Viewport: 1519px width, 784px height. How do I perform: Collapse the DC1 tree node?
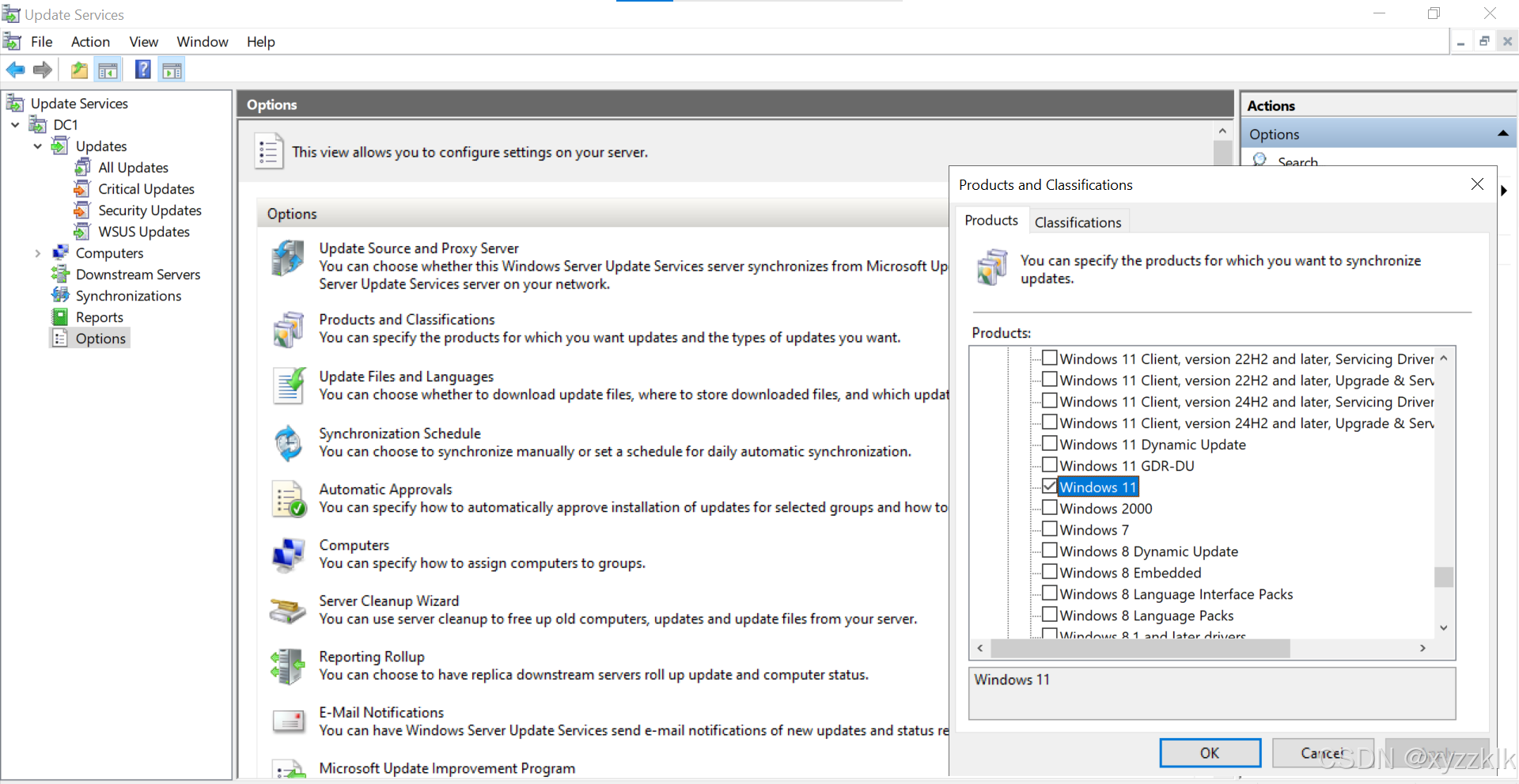[x=15, y=124]
